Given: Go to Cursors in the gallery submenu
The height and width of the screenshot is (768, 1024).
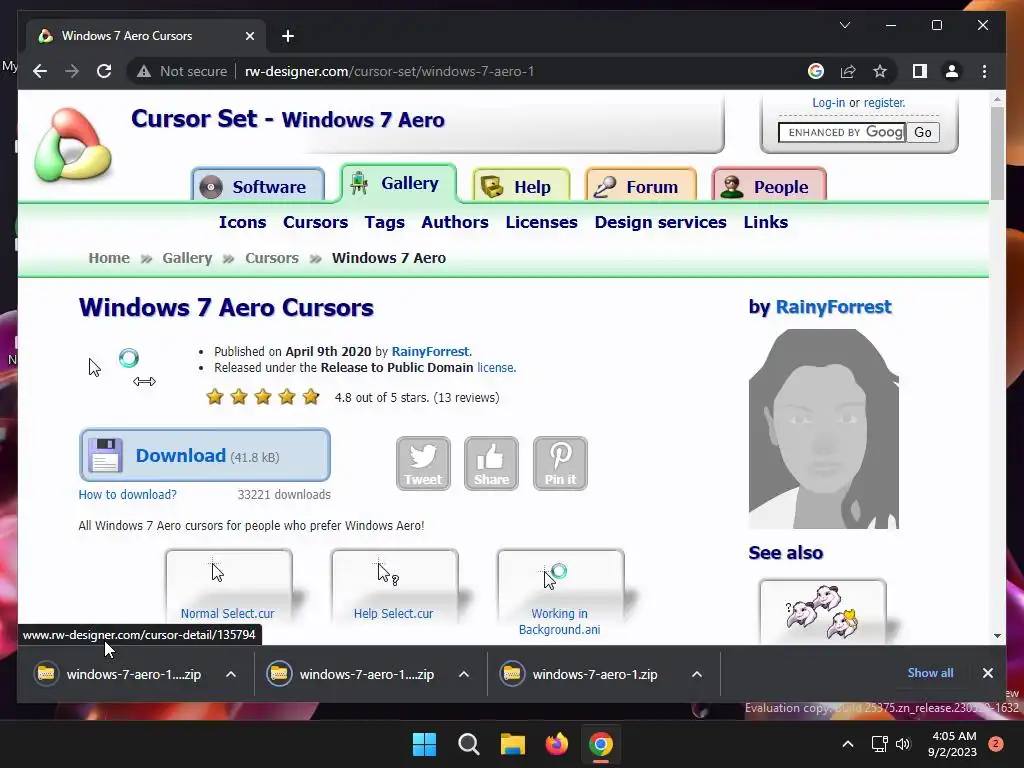Looking at the screenshot, I should pyautogui.click(x=315, y=222).
